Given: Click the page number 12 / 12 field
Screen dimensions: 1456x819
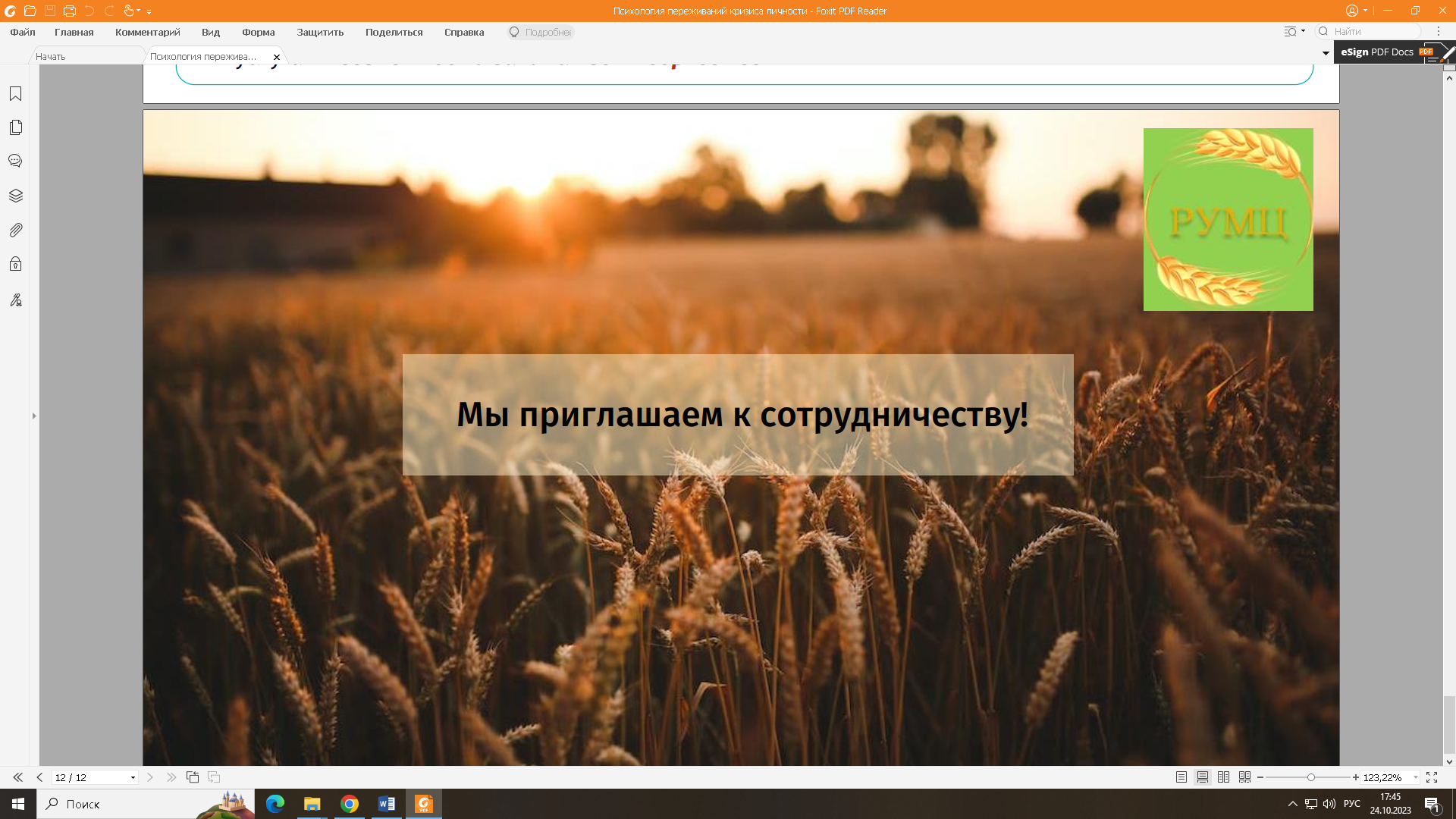Looking at the screenshot, I should pos(89,777).
